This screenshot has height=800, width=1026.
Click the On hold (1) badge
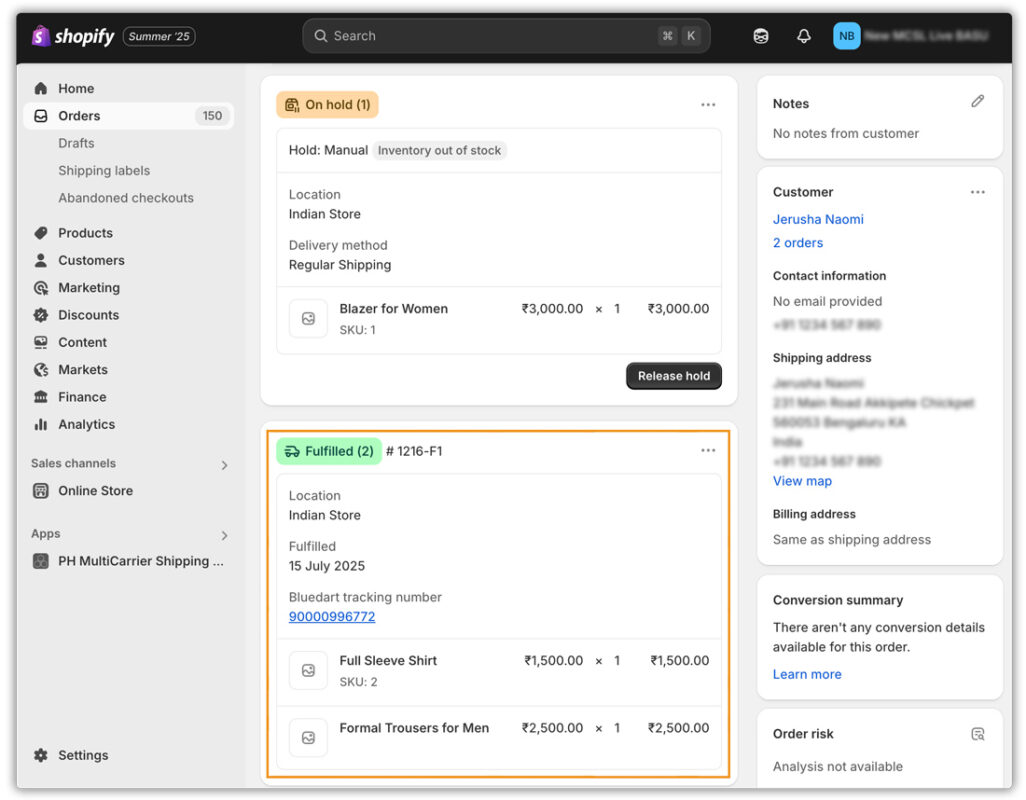click(327, 105)
